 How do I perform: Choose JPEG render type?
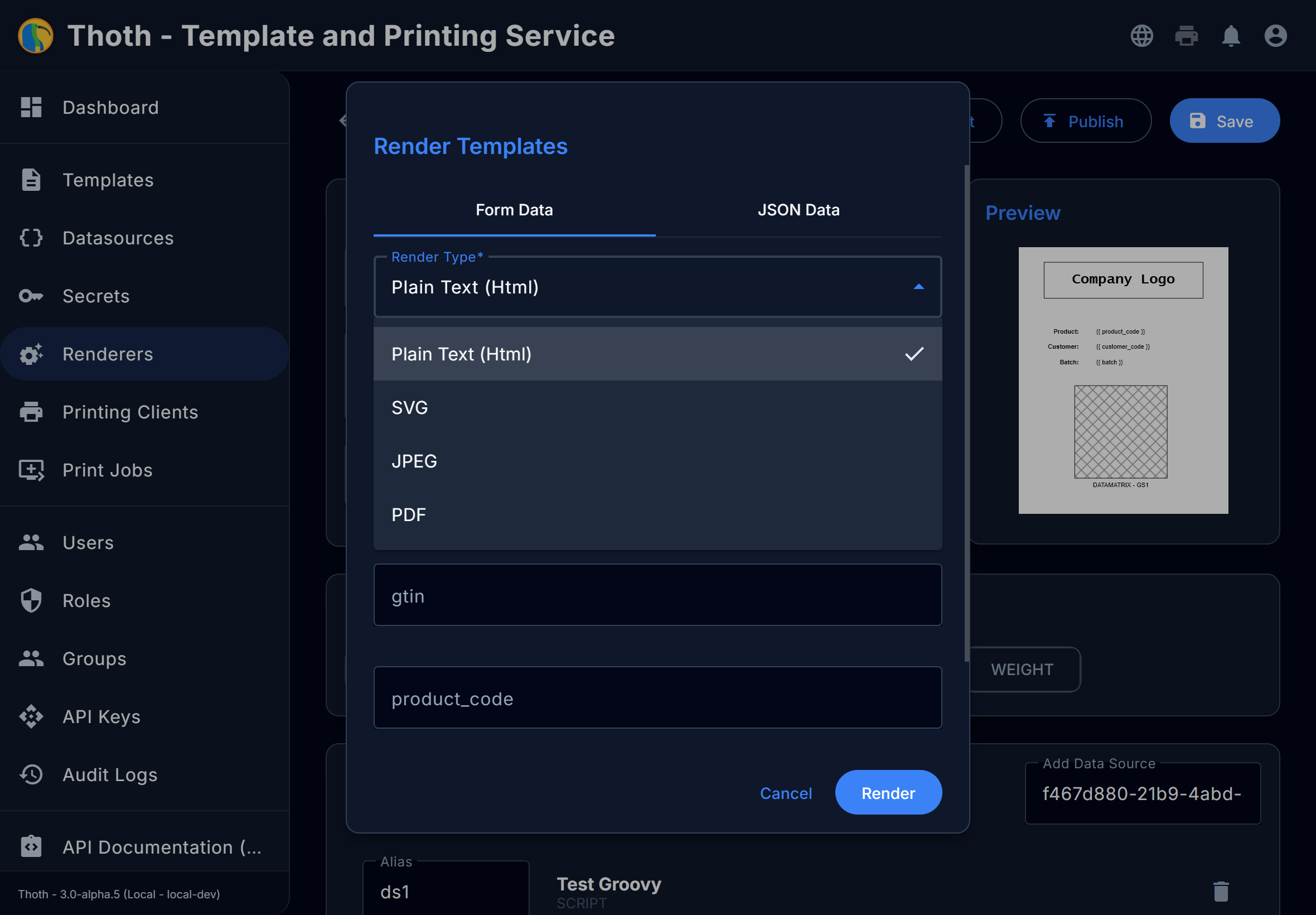coord(657,461)
